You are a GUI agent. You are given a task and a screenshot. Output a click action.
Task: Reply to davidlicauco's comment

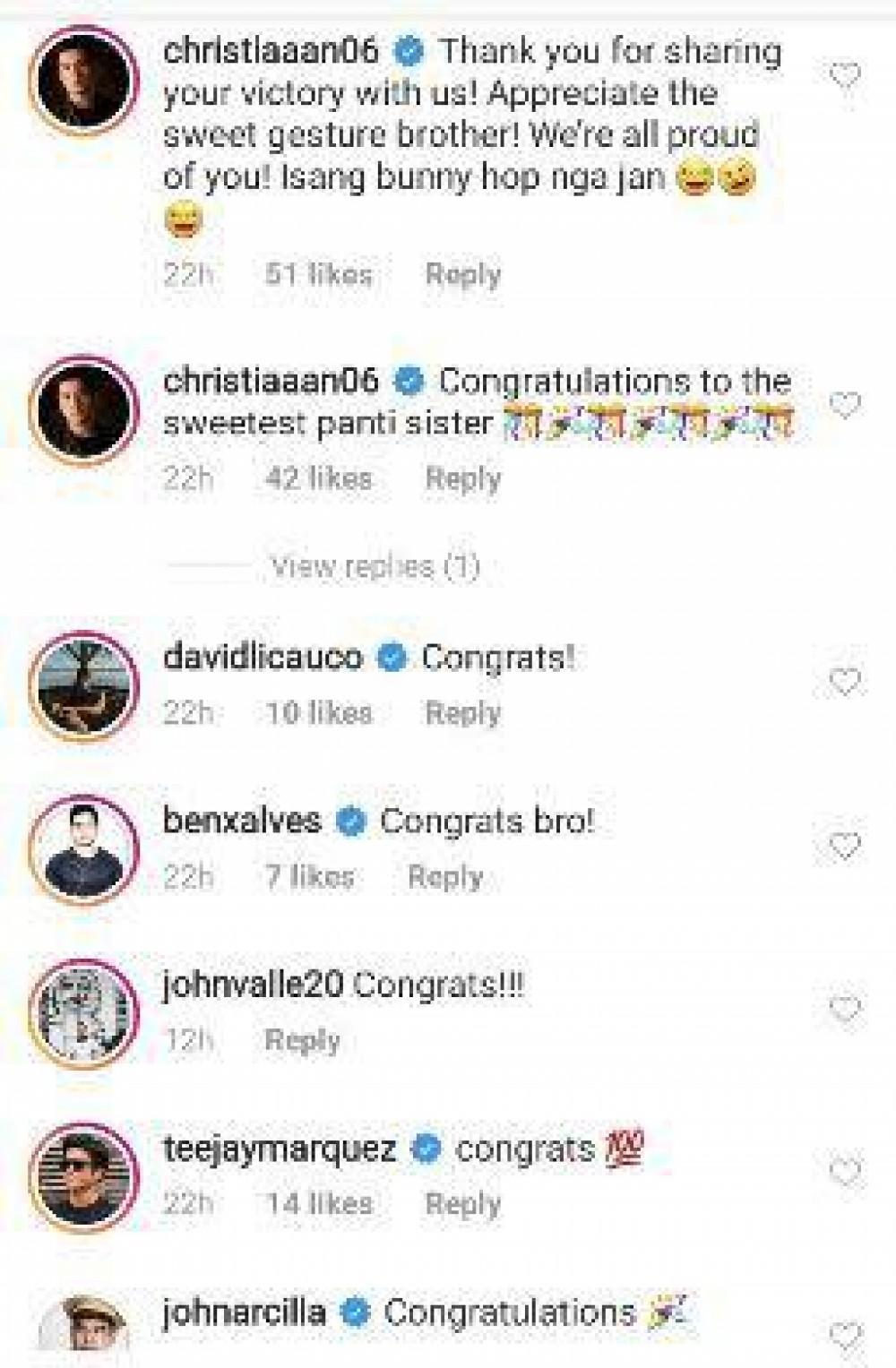pyautogui.click(x=462, y=713)
